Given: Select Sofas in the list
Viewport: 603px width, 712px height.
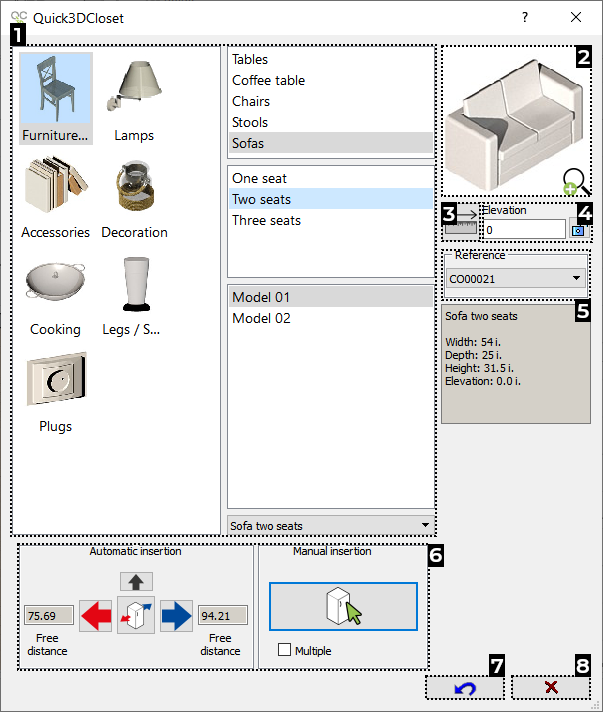Looking at the screenshot, I should pyautogui.click(x=331, y=143).
